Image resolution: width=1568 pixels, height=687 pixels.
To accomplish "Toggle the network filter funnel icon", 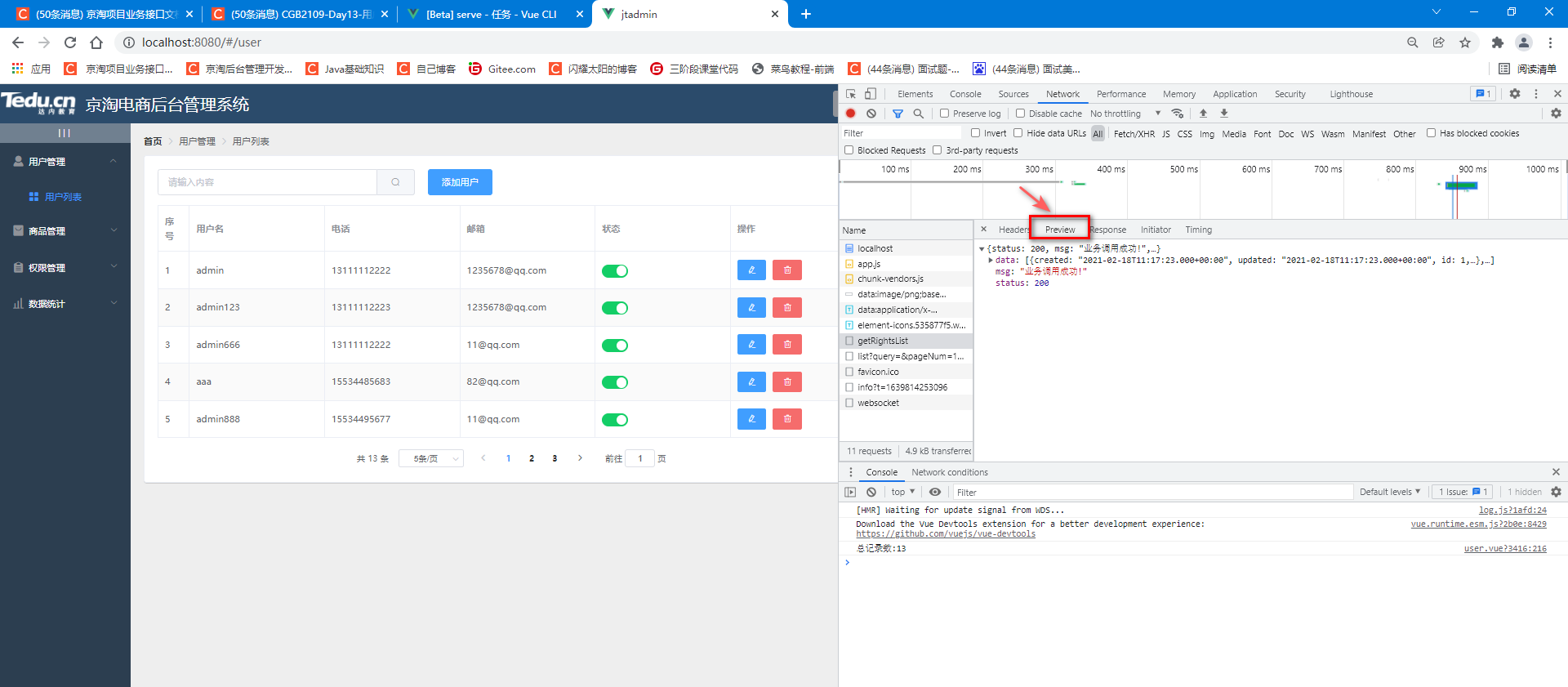I will [x=898, y=114].
